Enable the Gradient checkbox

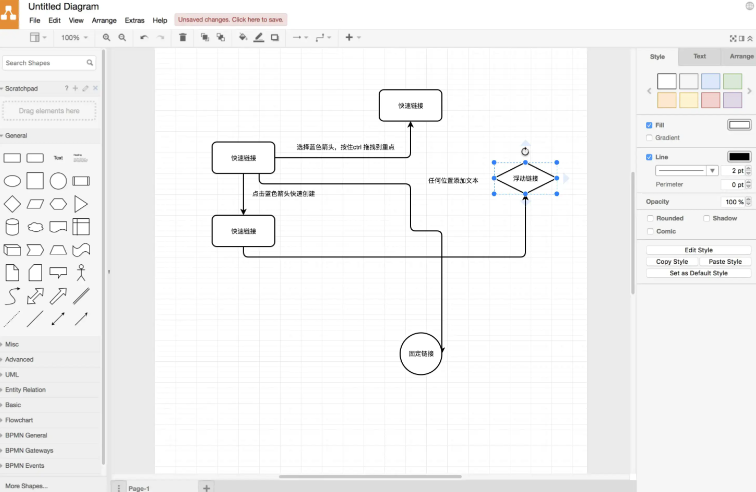[650, 137]
